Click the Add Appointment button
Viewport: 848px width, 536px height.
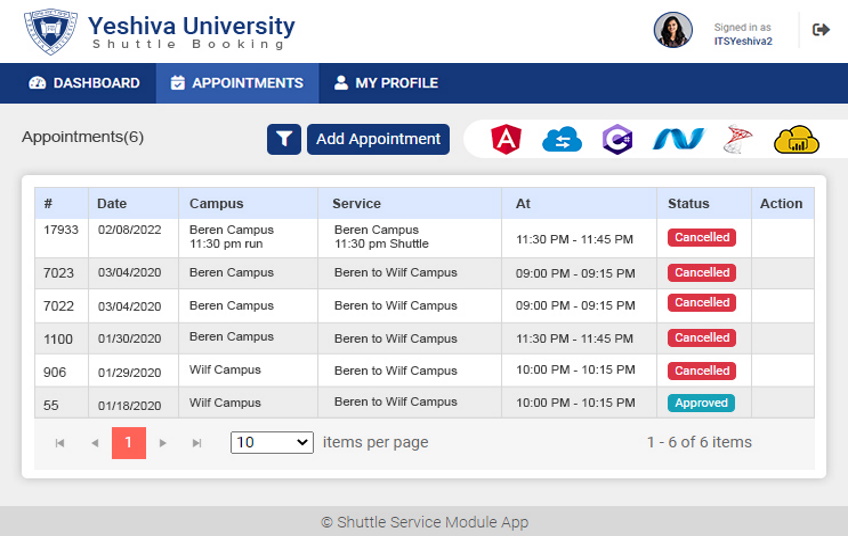click(379, 140)
